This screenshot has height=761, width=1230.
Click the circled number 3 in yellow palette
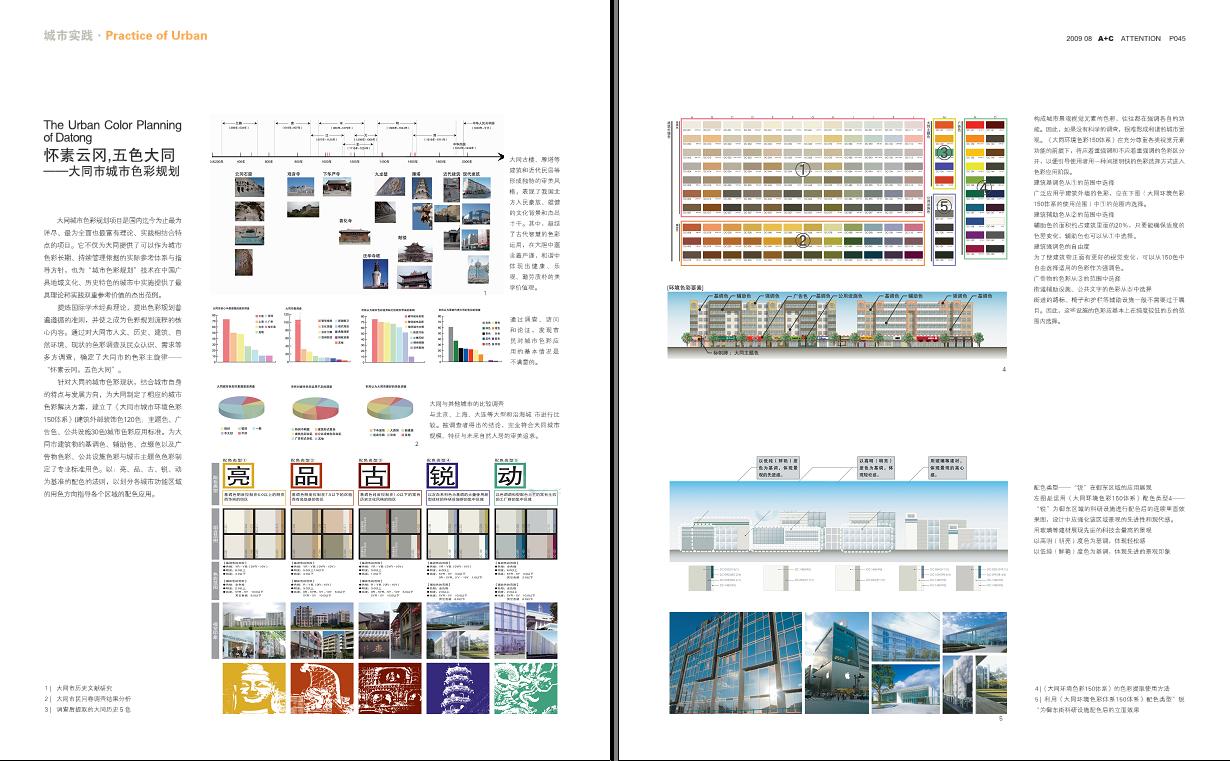pyautogui.click(x=943, y=153)
